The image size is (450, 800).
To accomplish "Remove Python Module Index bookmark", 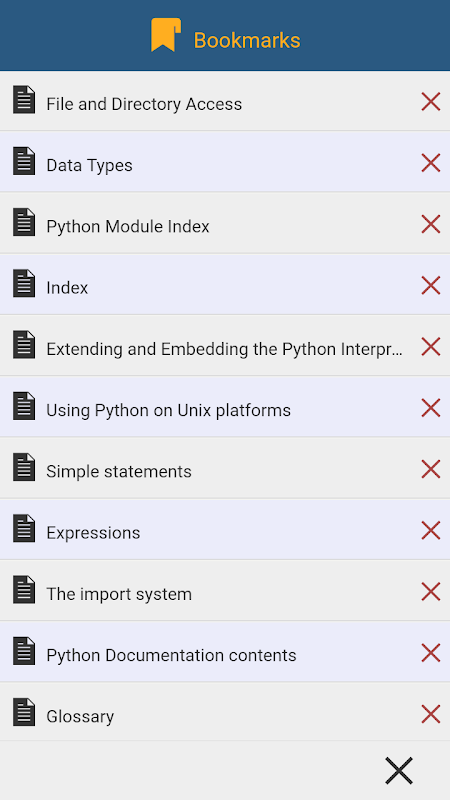I will coord(431,224).
